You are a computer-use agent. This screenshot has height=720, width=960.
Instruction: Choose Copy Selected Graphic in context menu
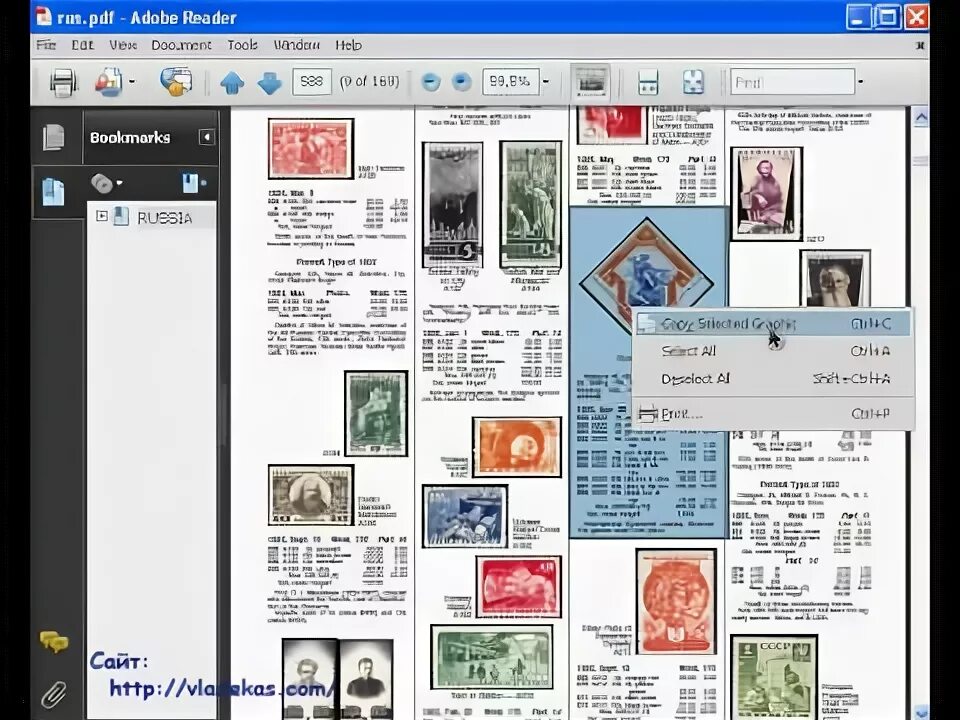[x=772, y=323]
